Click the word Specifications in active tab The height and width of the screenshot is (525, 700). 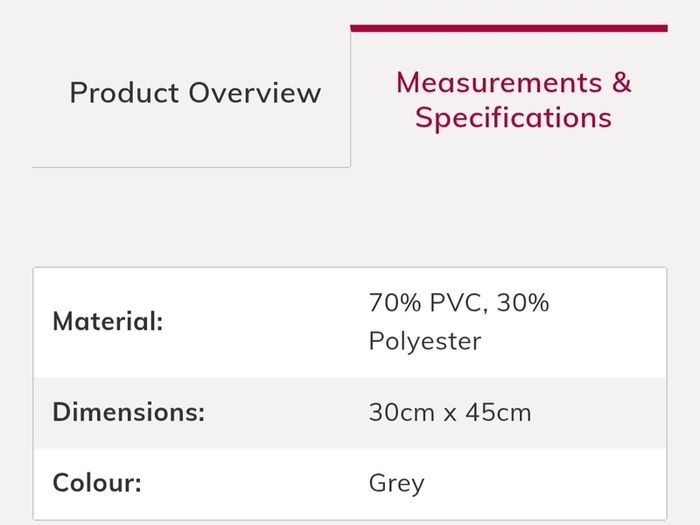coord(513,118)
